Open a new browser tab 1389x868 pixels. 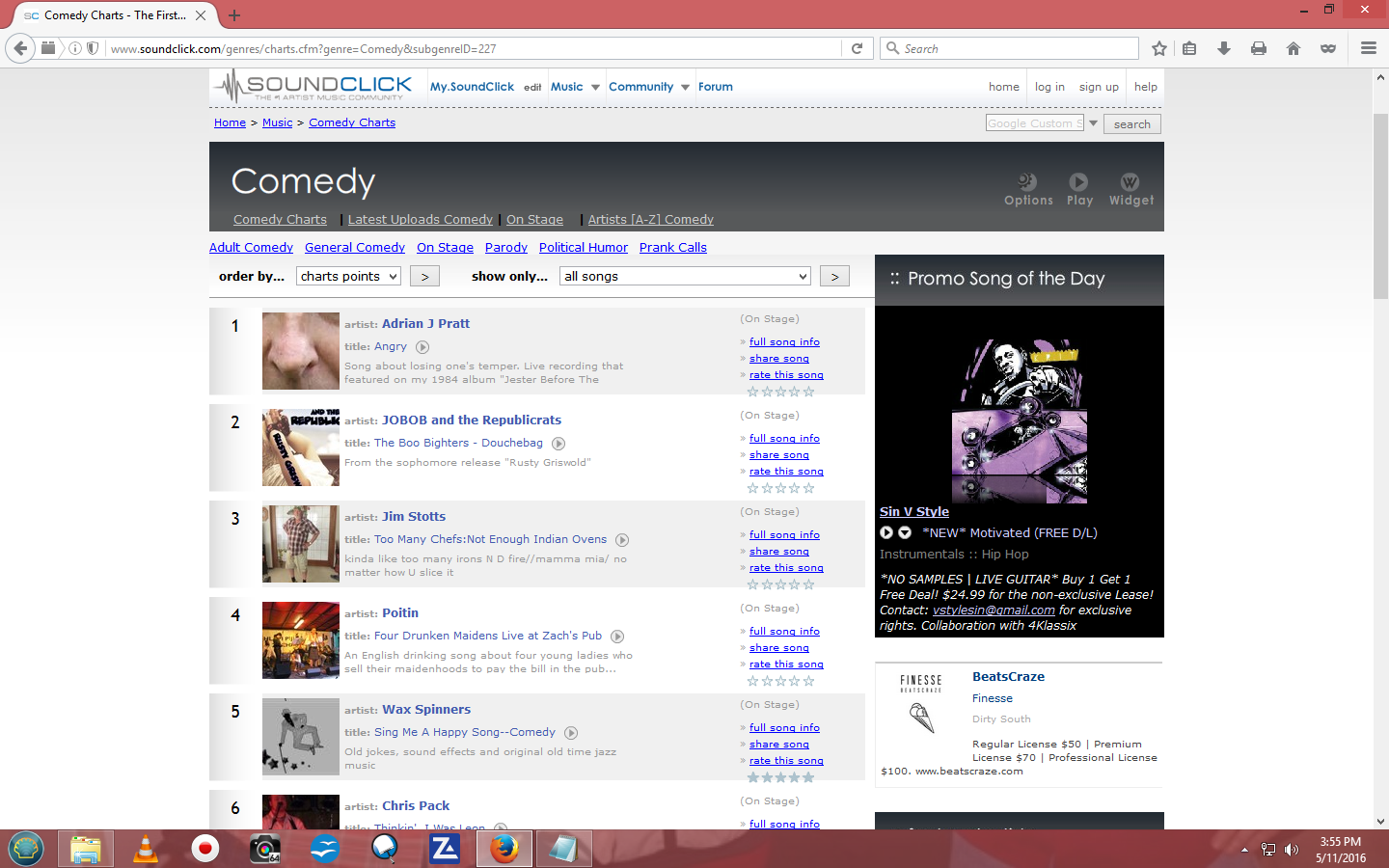pyautogui.click(x=234, y=15)
